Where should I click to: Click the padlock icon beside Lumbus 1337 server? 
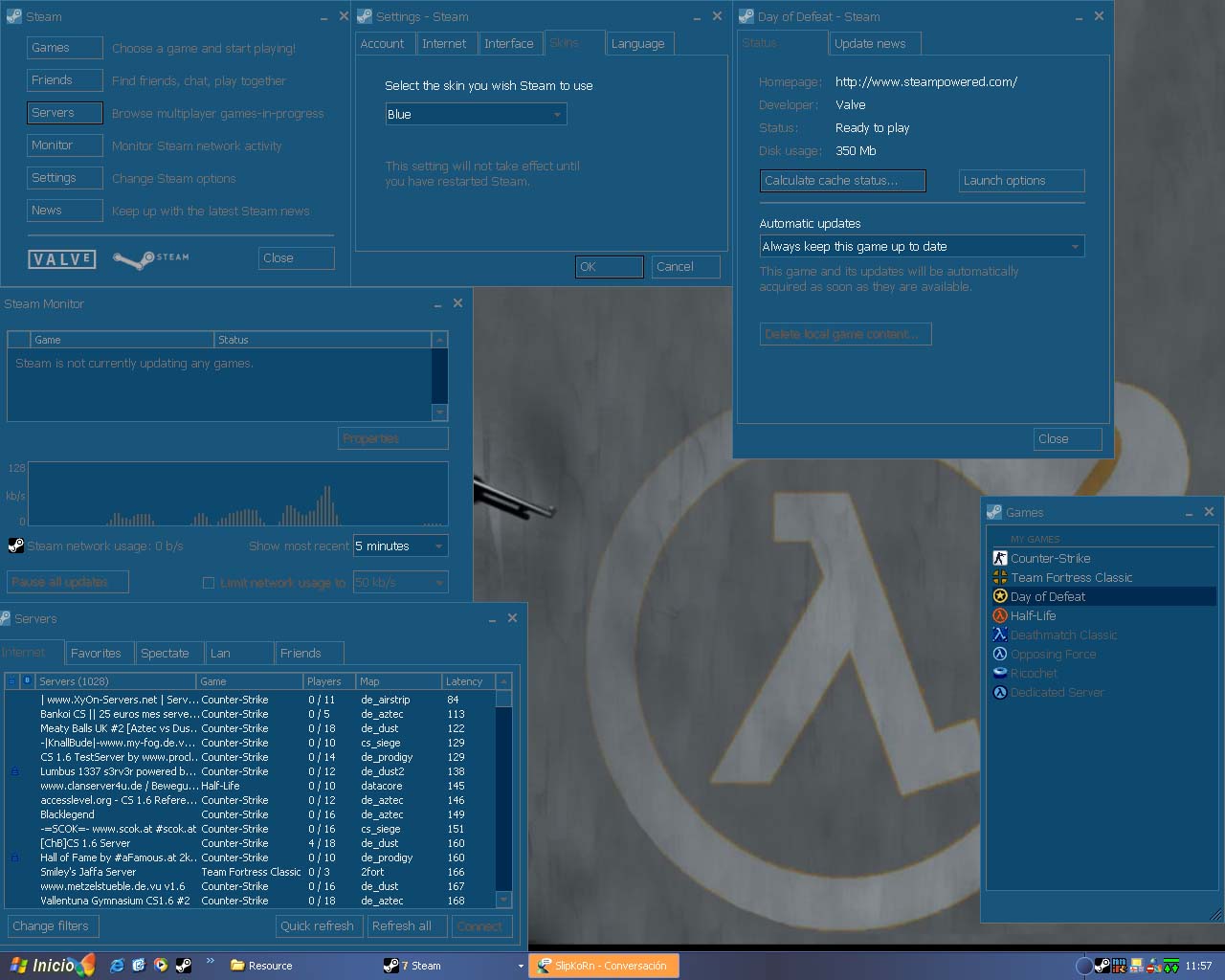14,771
